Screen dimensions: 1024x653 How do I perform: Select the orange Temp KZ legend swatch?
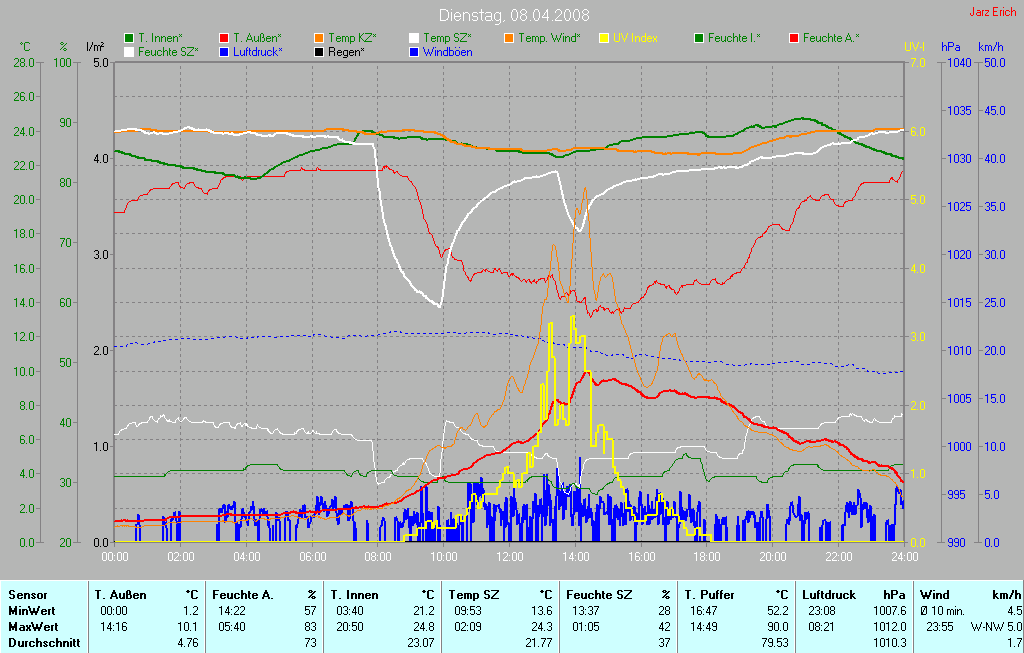point(319,38)
